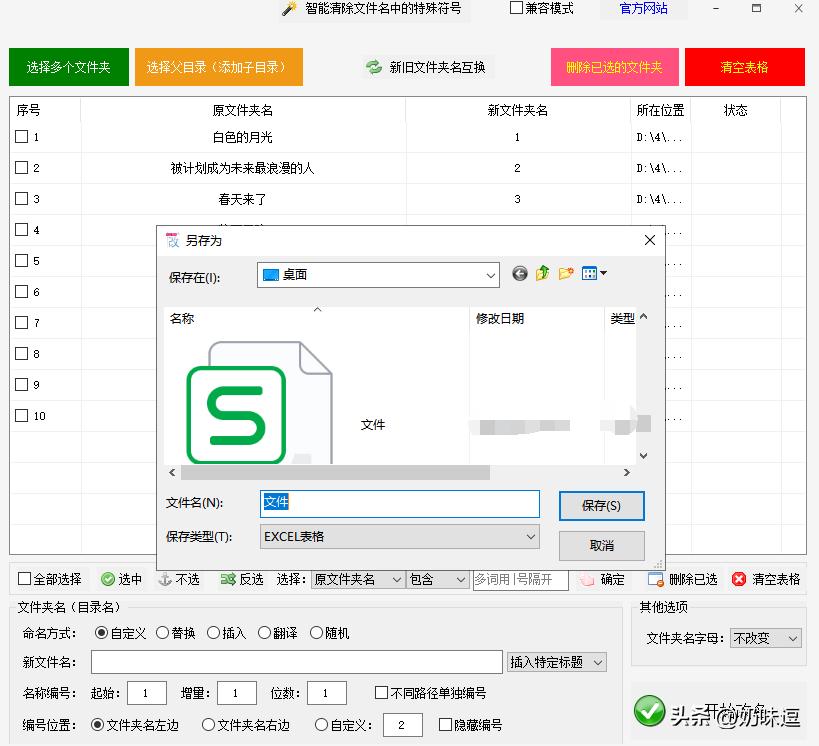
Task: Click inside the 文件名(N) input field
Action: pyautogui.click(x=400, y=504)
